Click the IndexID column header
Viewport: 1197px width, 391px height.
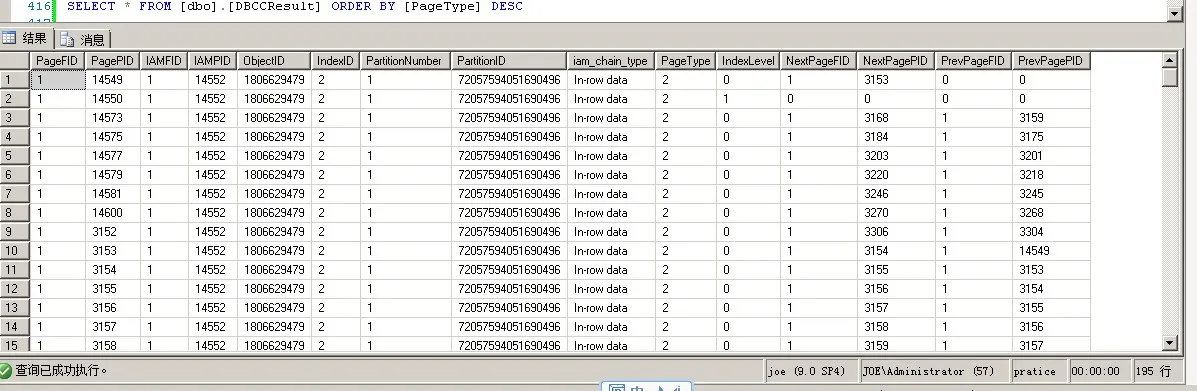coord(336,61)
